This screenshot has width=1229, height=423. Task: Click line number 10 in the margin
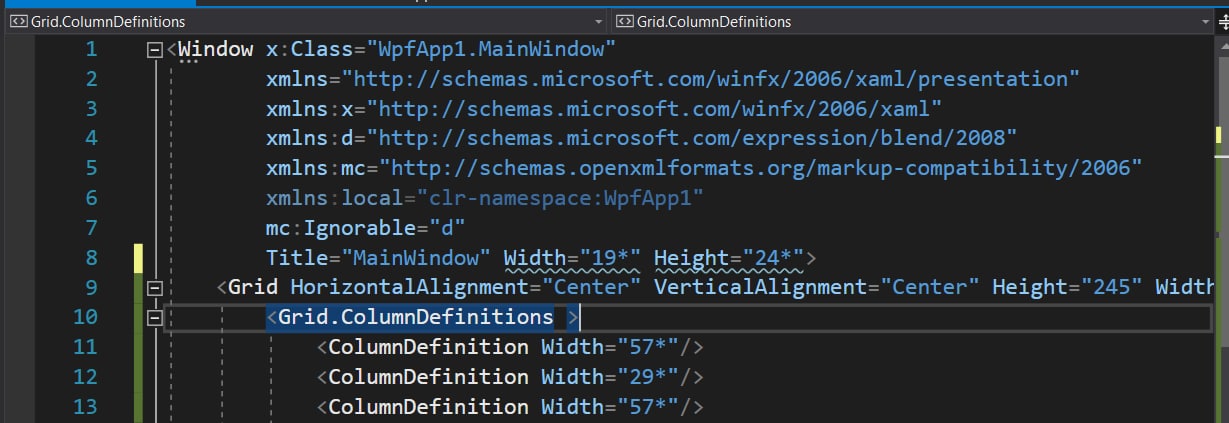pos(85,318)
